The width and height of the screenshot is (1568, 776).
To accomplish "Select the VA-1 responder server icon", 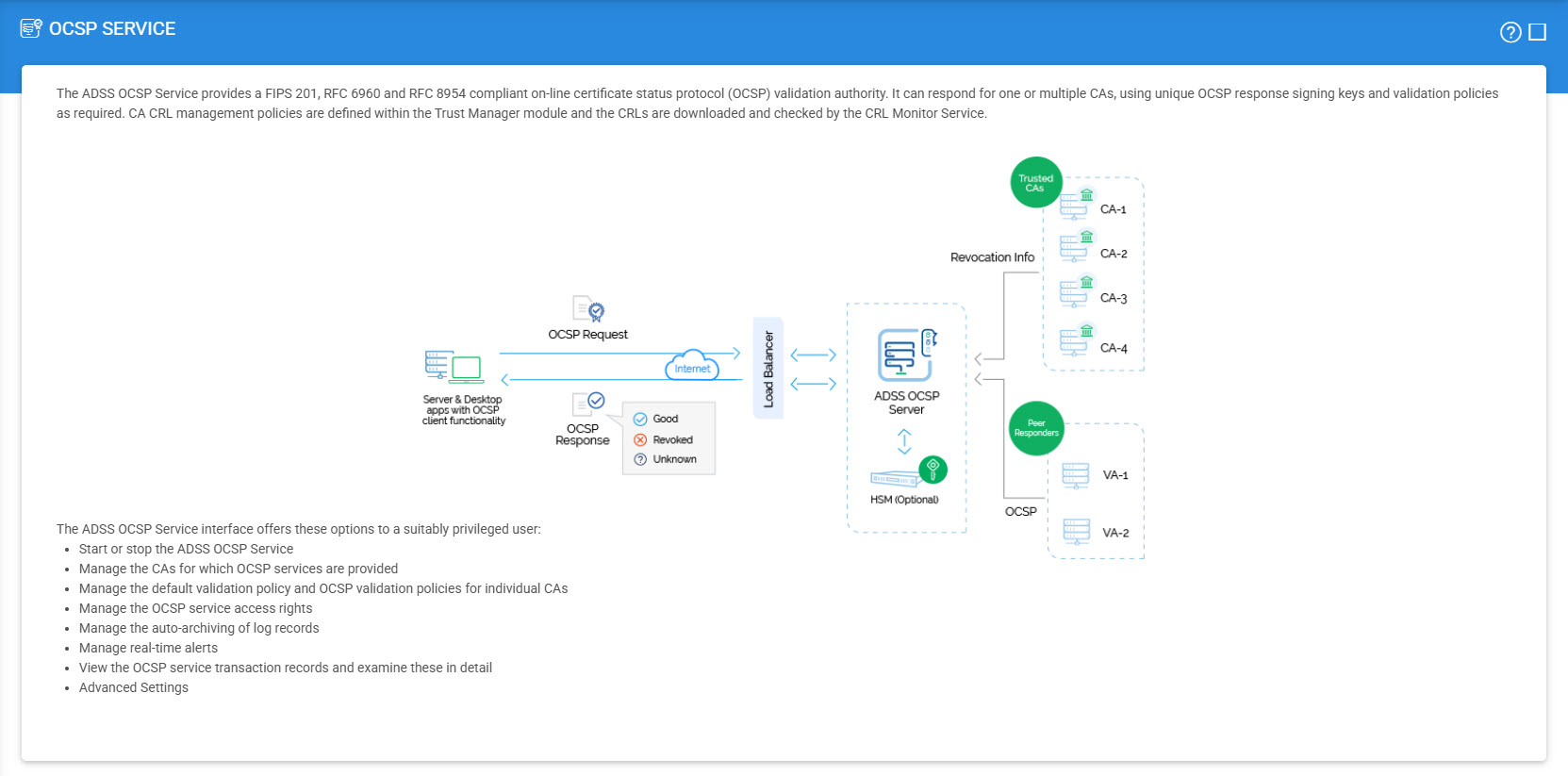I will 1076,475.
